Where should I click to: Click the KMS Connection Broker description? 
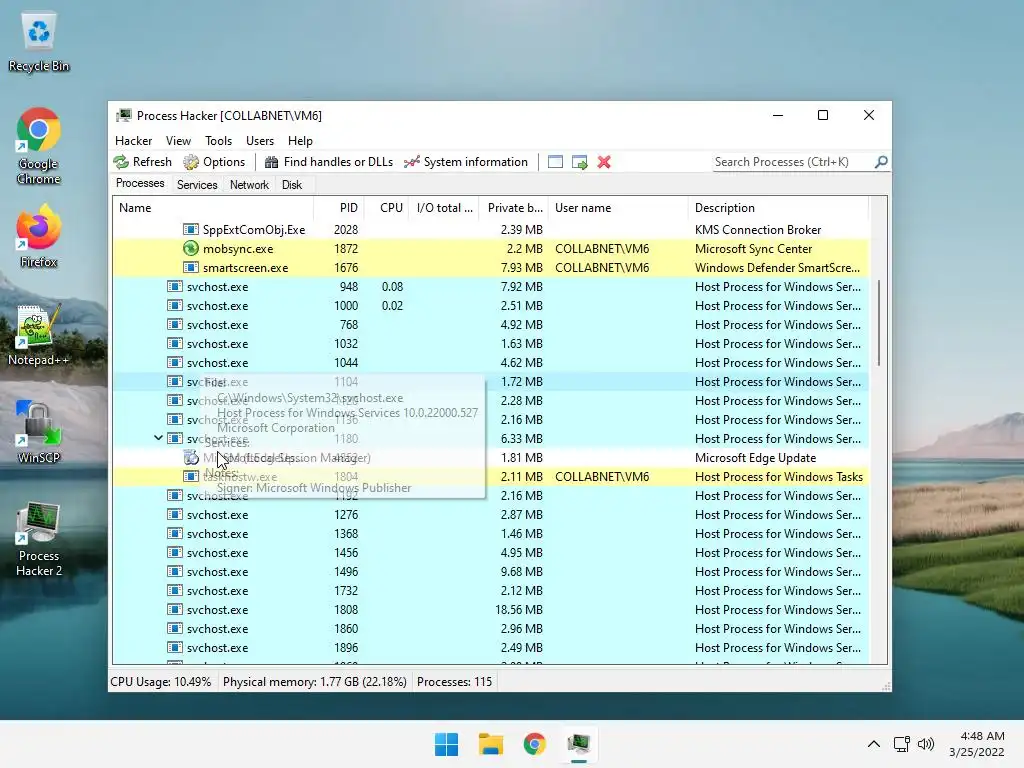click(x=758, y=230)
